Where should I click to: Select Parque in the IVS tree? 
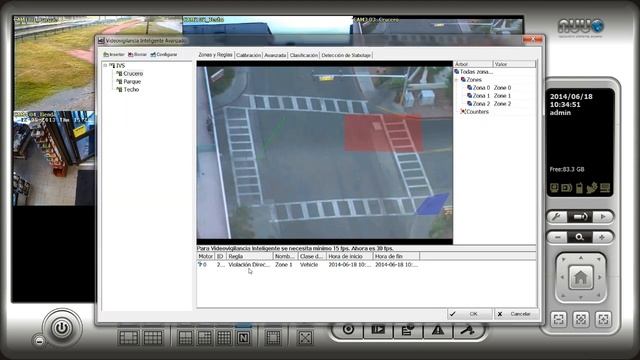click(x=132, y=82)
